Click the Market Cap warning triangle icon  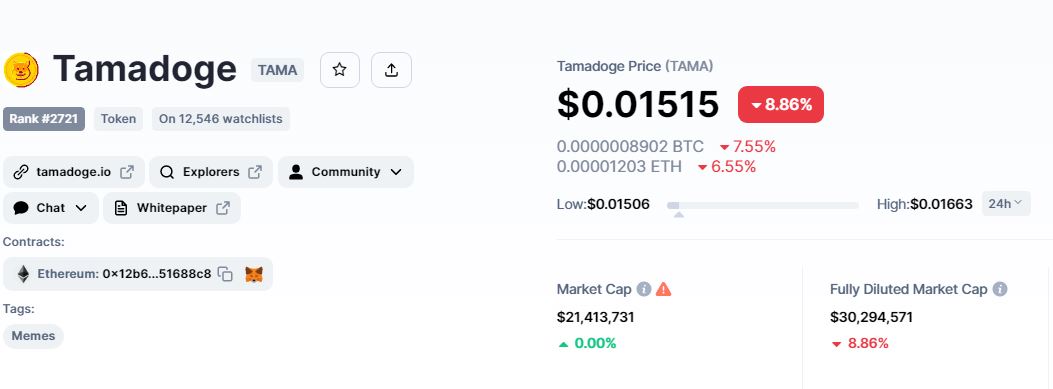pos(663,289)
